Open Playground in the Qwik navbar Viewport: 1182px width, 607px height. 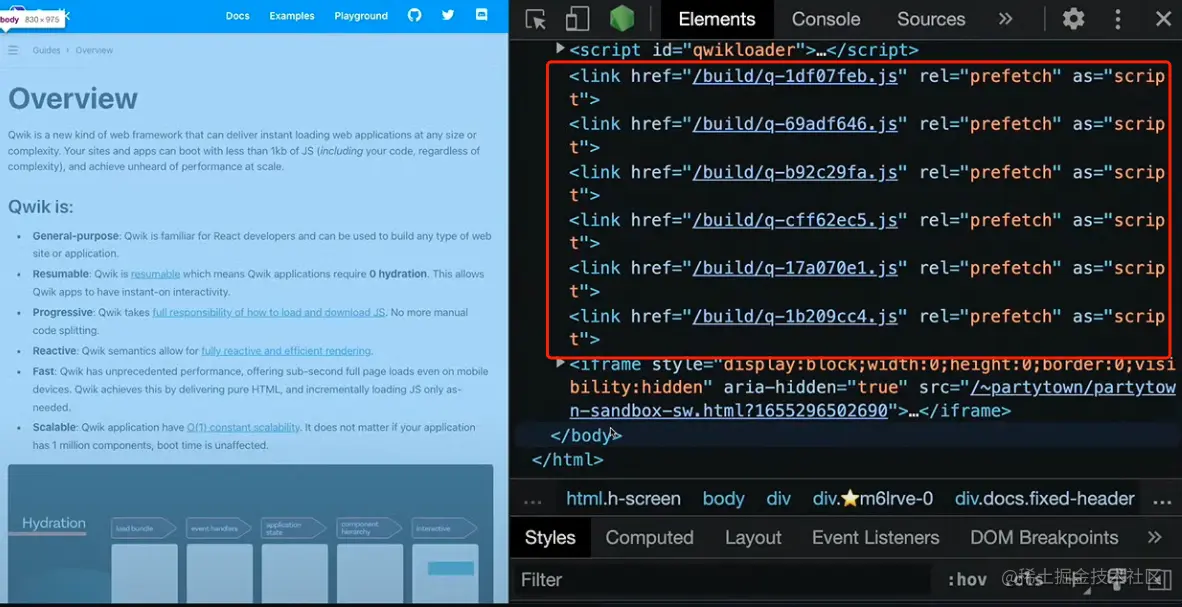[x=361, y=16]
